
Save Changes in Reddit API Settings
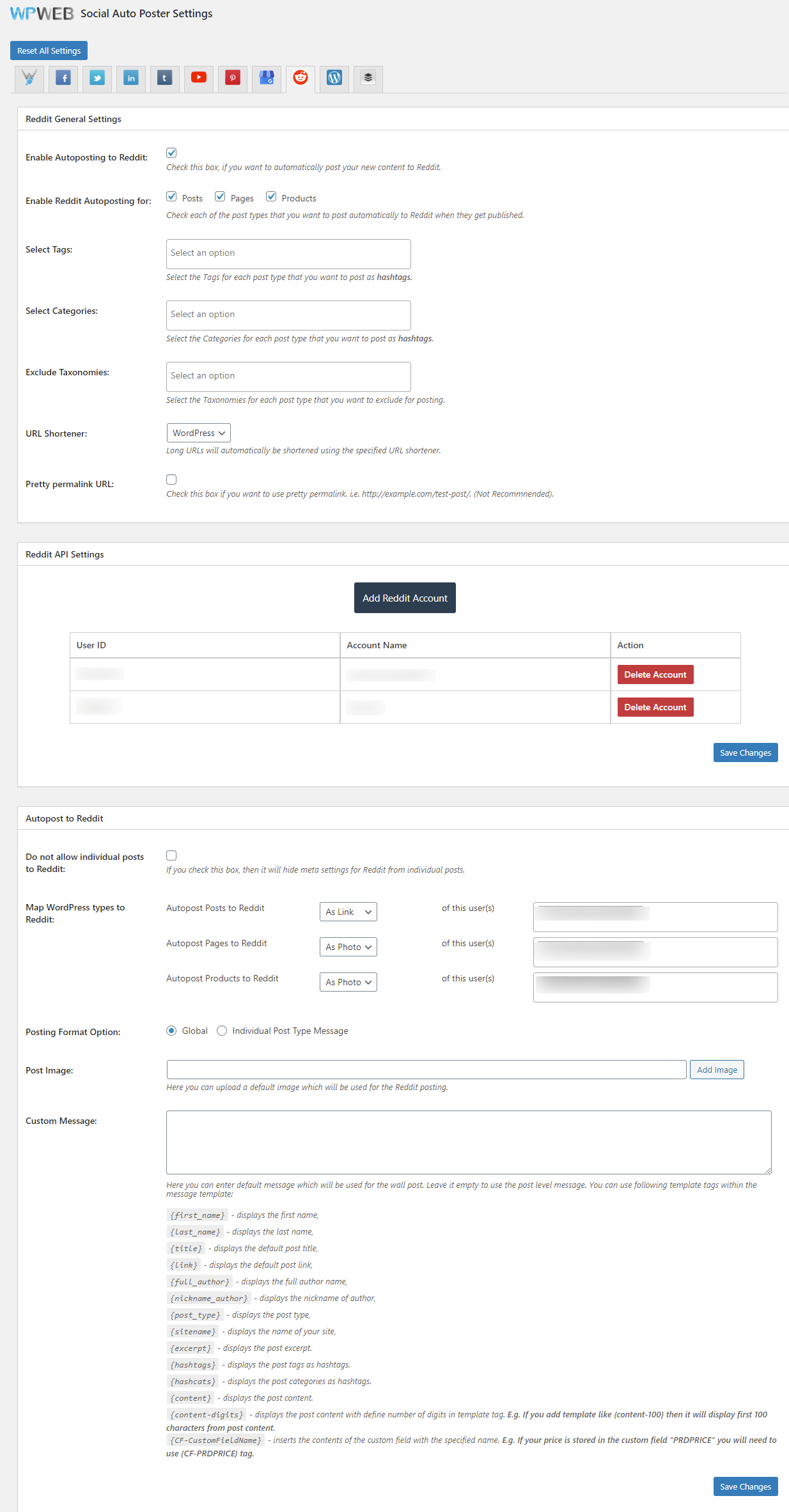(746, 752)
